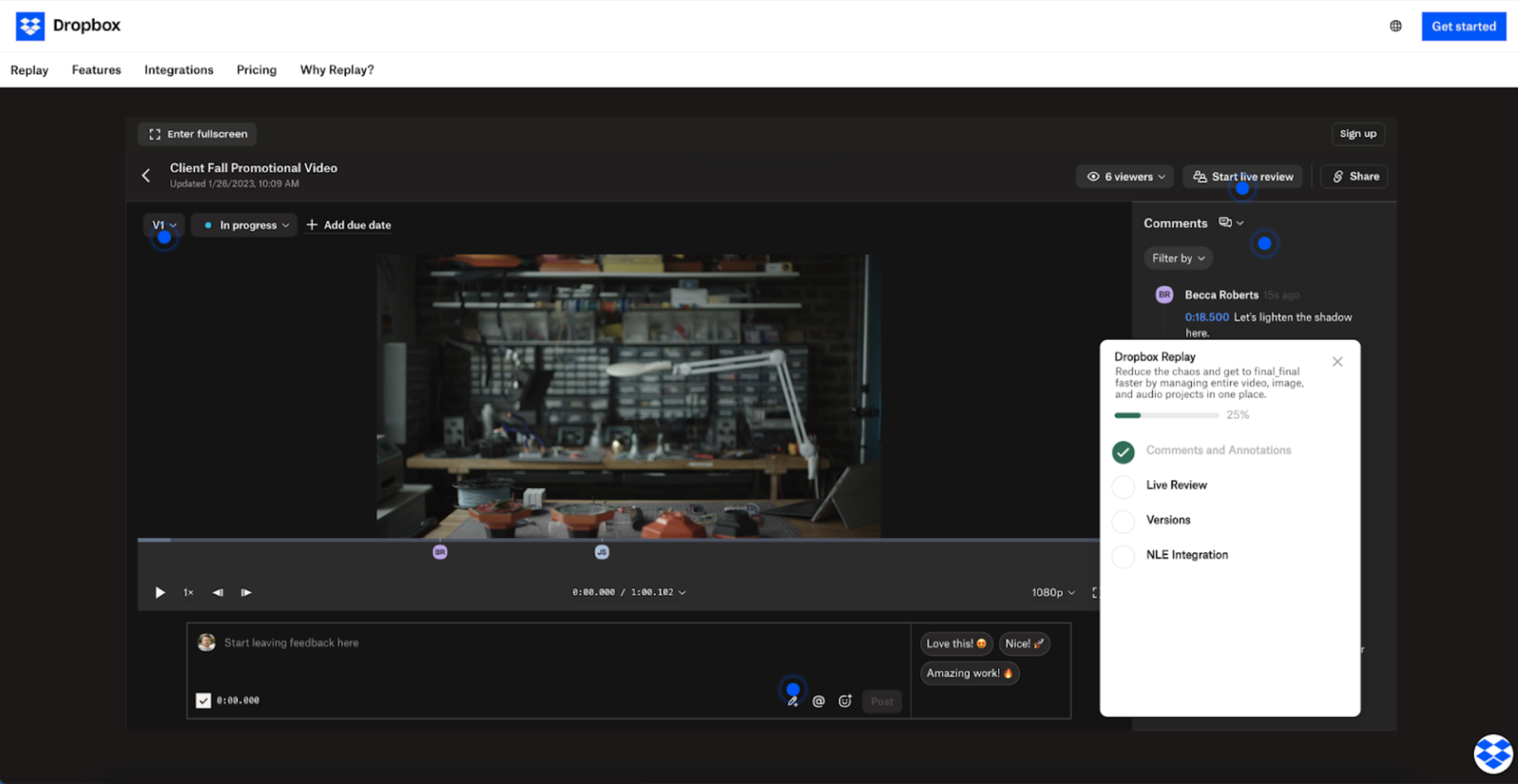
Task: Open the In progress status dropdown
Action: click(244, 225)
